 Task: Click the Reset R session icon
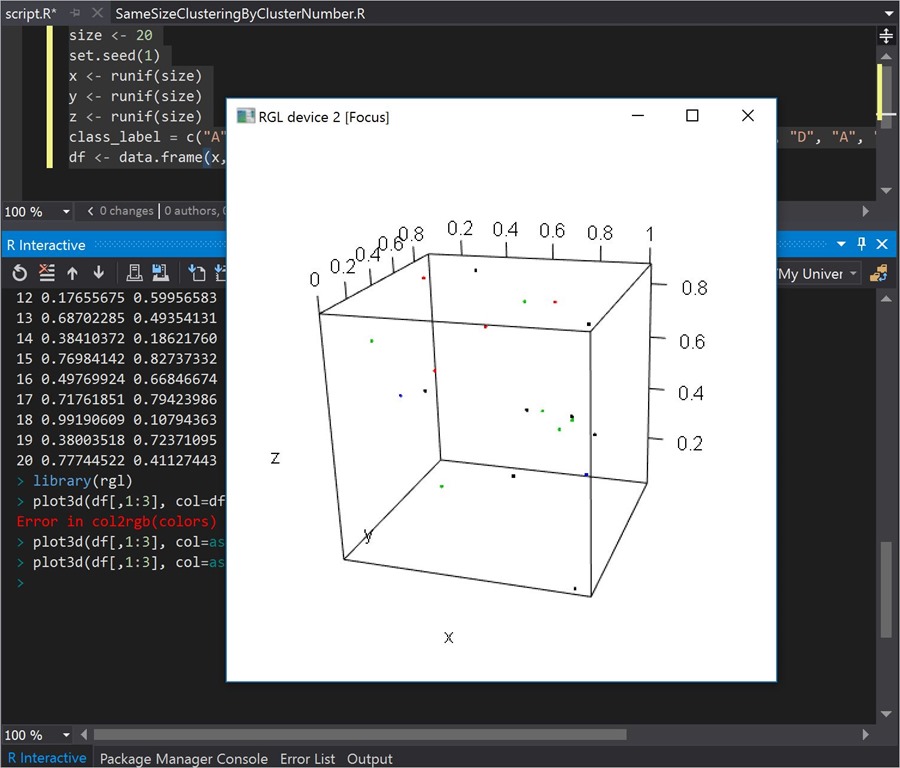20,273
